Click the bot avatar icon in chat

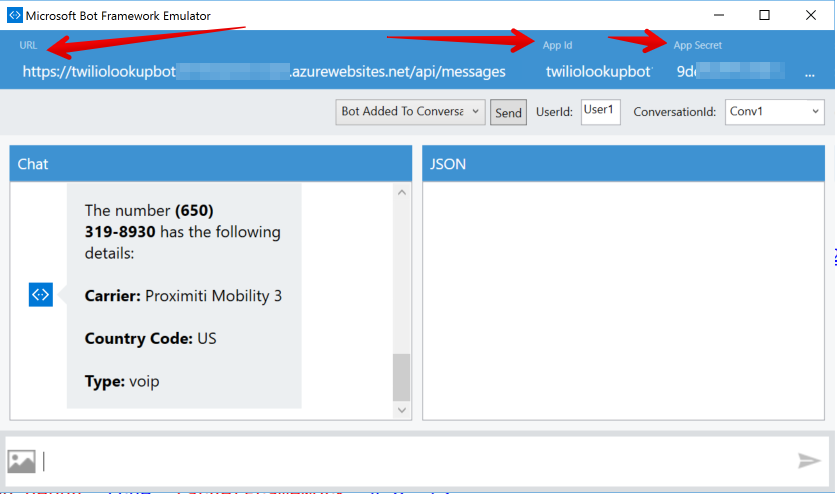pos(41,295)
